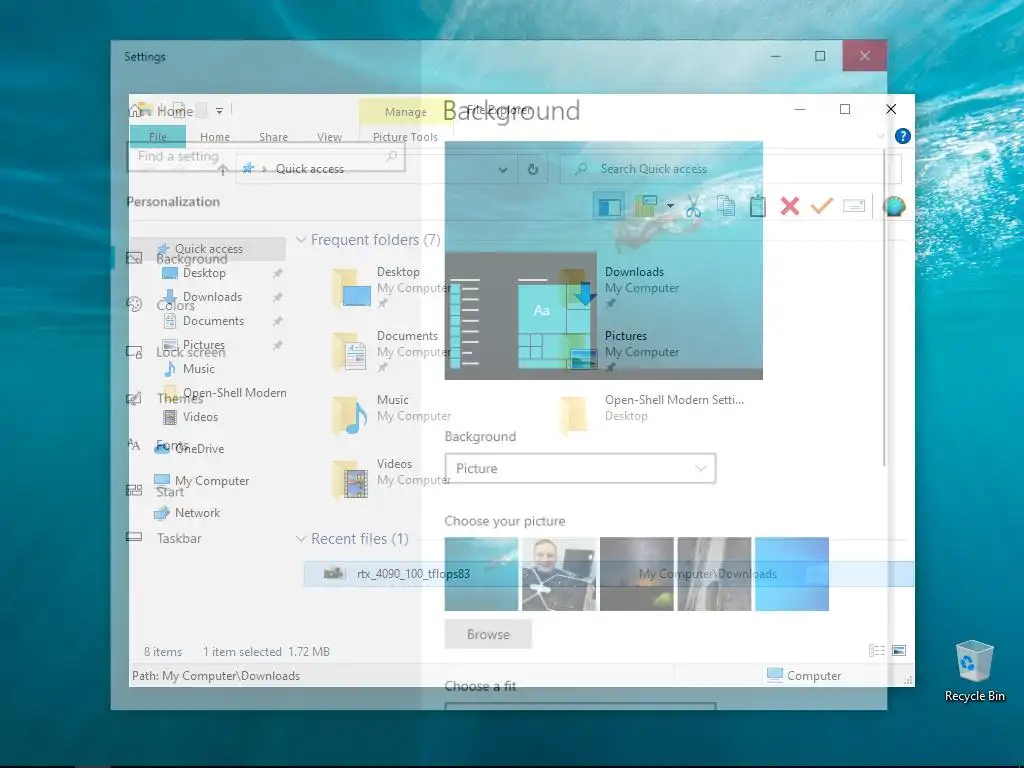Click the Lock screen icon in Settings sidebar

point(134,352)
